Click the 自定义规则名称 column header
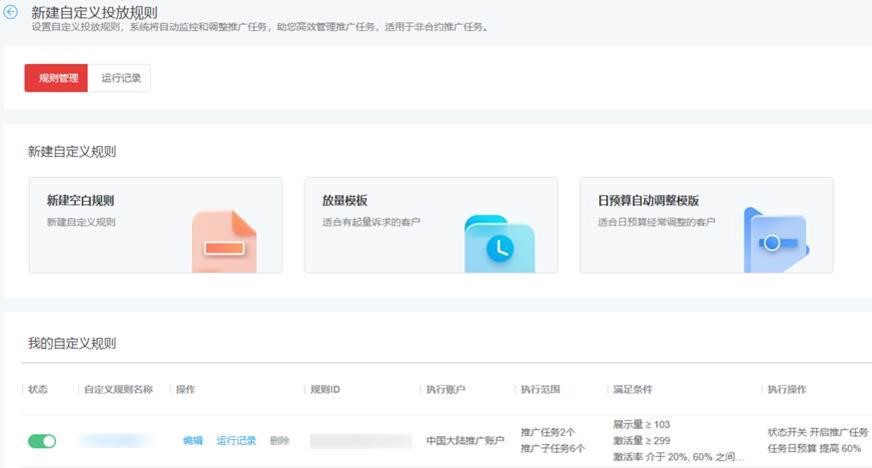872x468 pixels. tap(118, 389)
